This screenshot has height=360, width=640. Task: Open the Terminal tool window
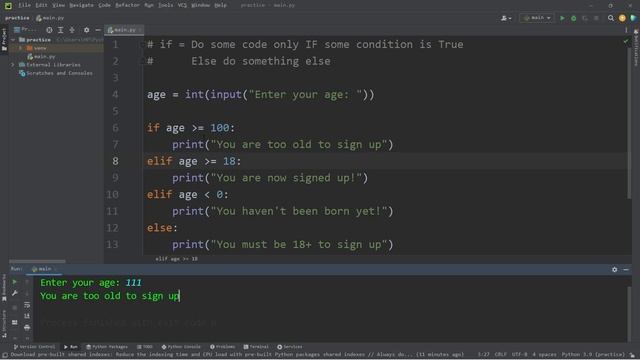(256, 347)
